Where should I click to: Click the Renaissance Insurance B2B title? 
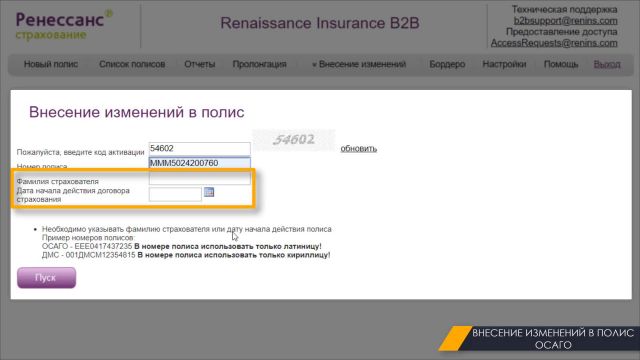tap(320, 23)
